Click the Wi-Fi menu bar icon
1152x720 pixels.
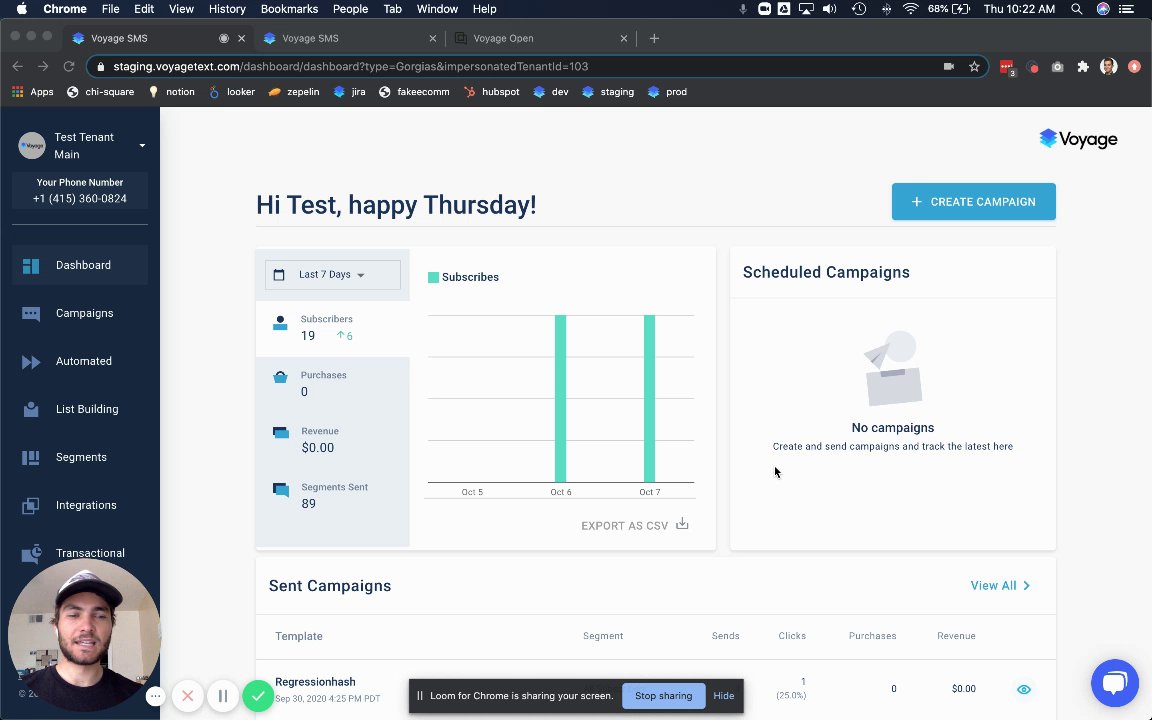coord(911,9)
